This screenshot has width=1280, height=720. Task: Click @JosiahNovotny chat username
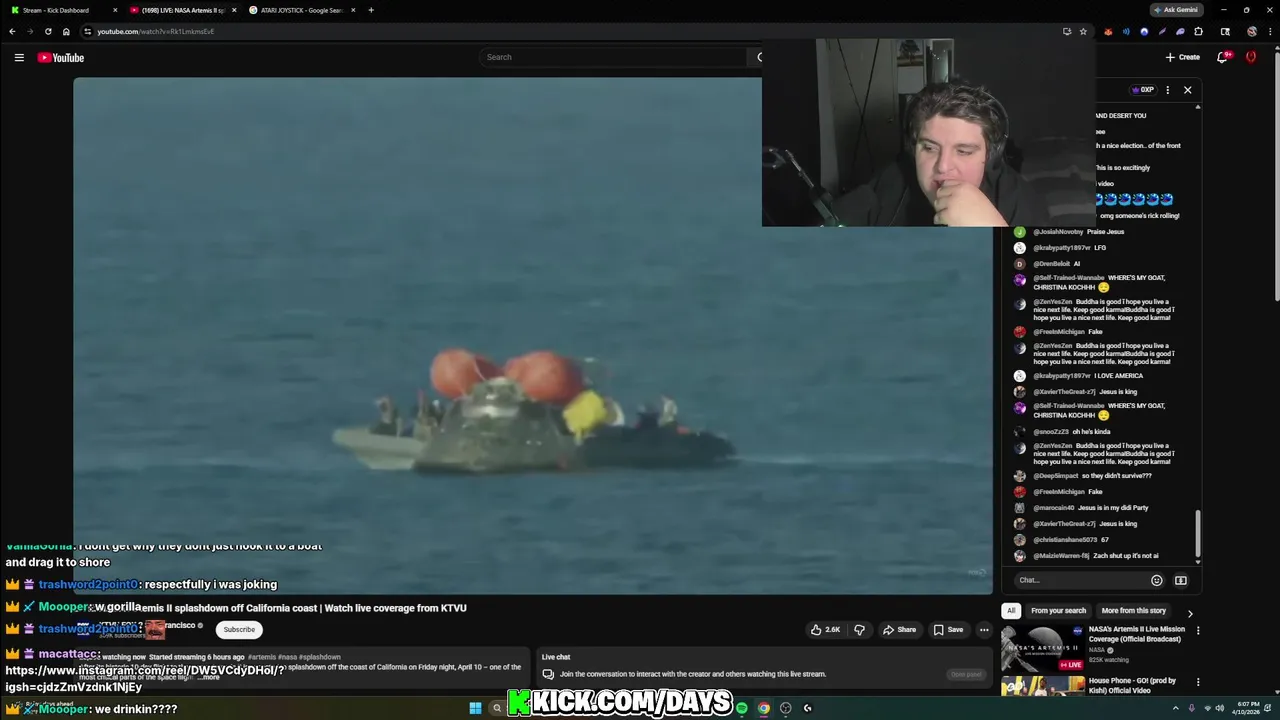click(x=1058, y=232)
